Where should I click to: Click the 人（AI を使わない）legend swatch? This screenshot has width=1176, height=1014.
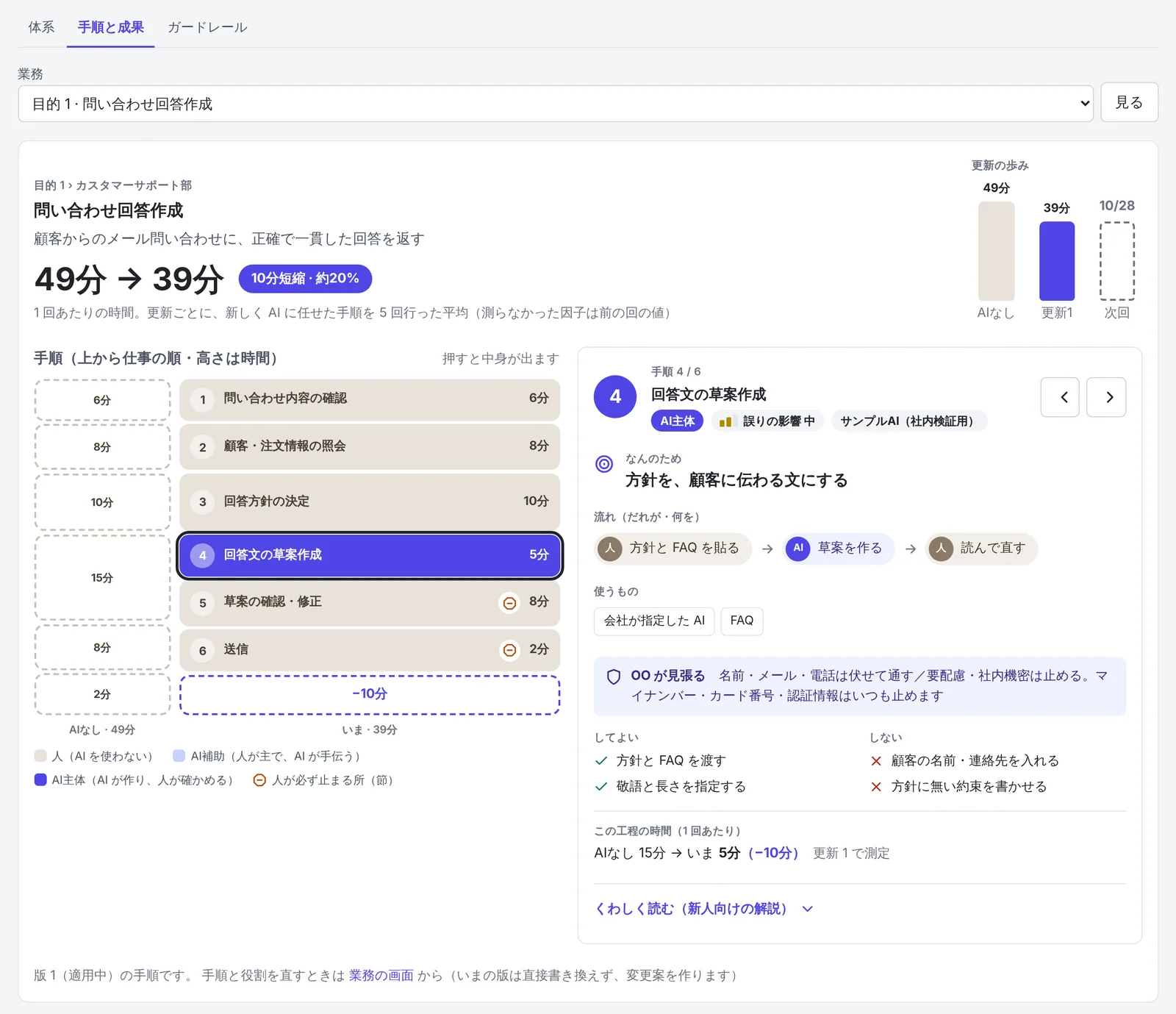(40, 756)
